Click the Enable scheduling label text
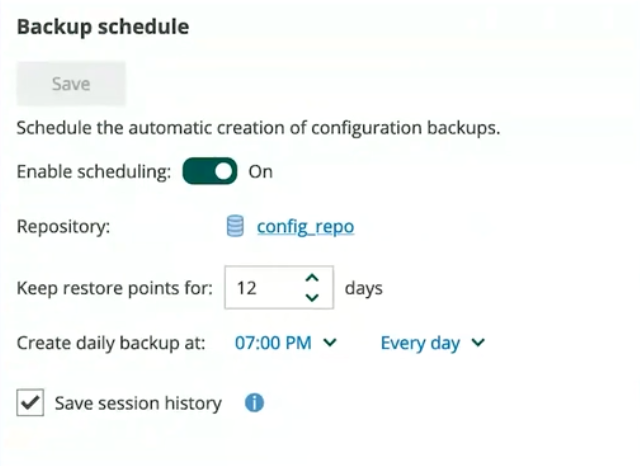 (93, 172)
